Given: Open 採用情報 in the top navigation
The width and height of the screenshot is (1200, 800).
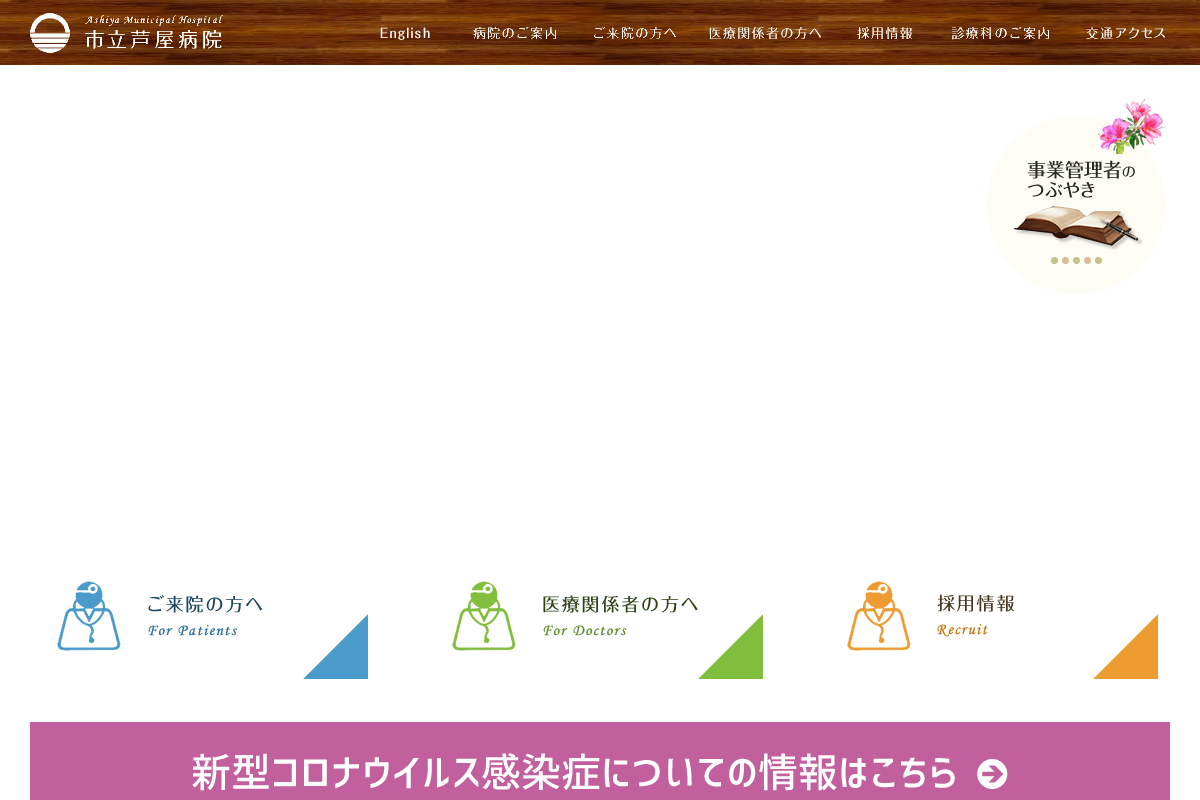Looking at the screenshot, I should [x=885, y=33].
